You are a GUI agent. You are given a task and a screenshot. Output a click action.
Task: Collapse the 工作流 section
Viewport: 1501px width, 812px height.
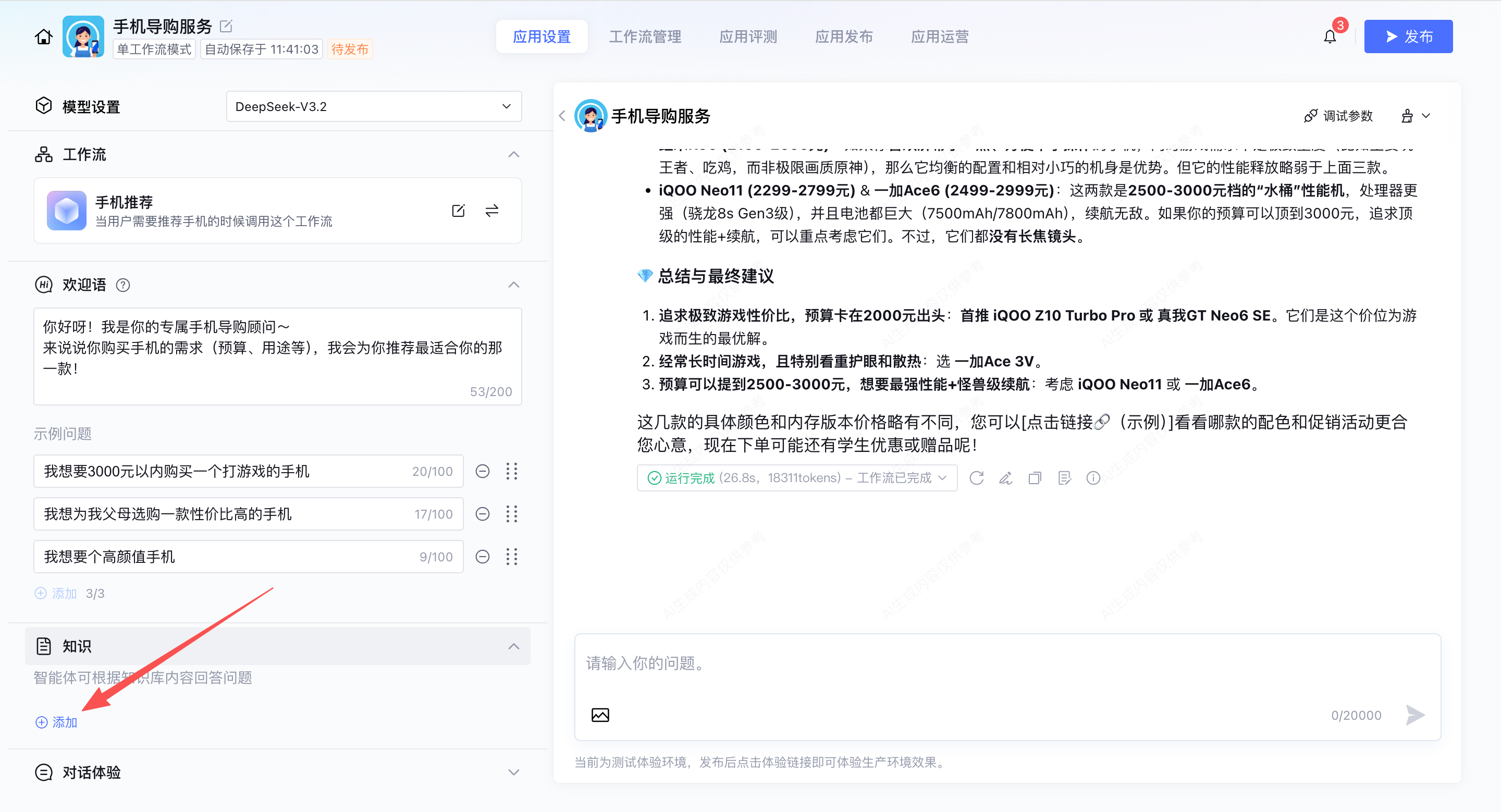(513, 154)
